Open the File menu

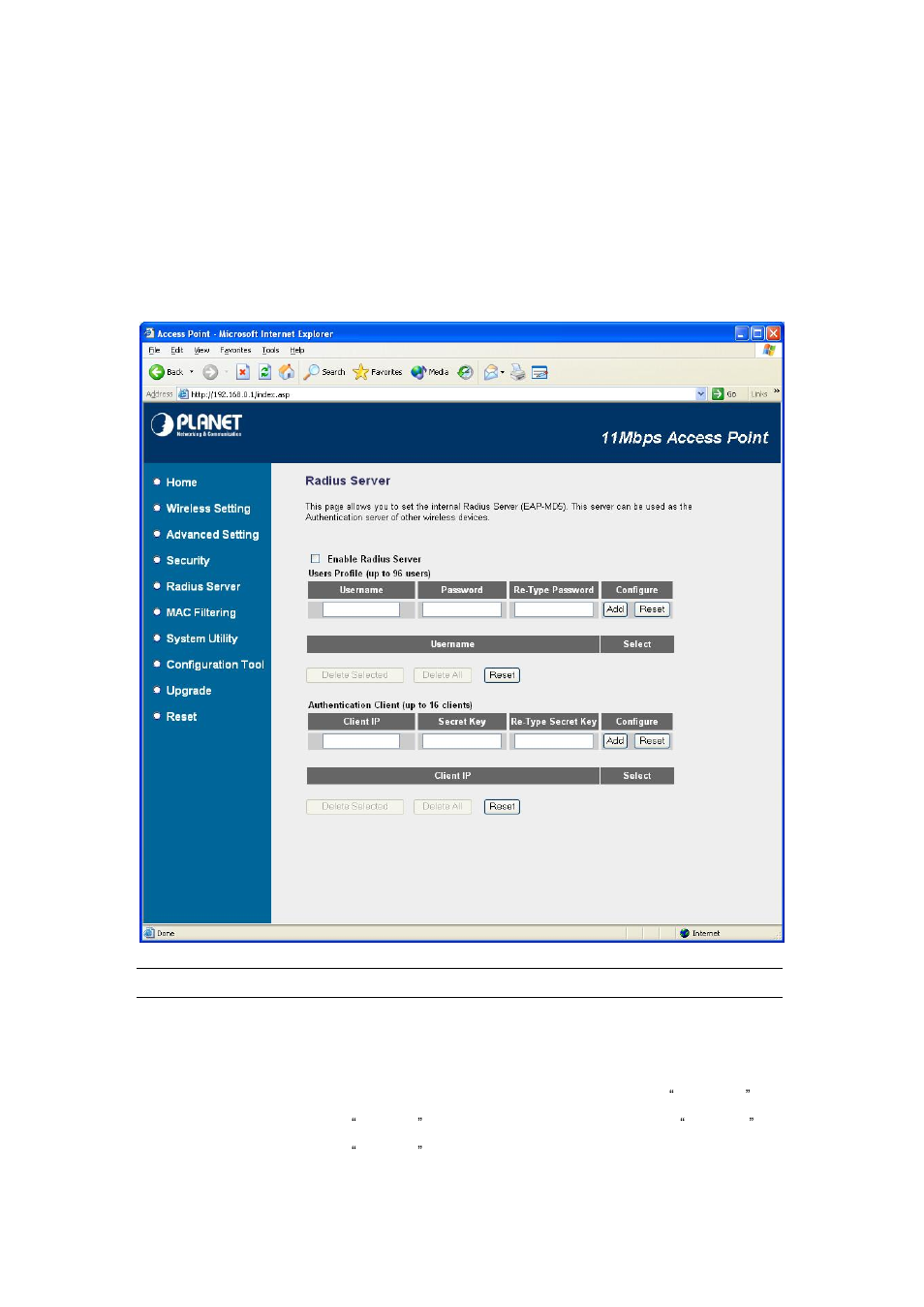(154, 351)
